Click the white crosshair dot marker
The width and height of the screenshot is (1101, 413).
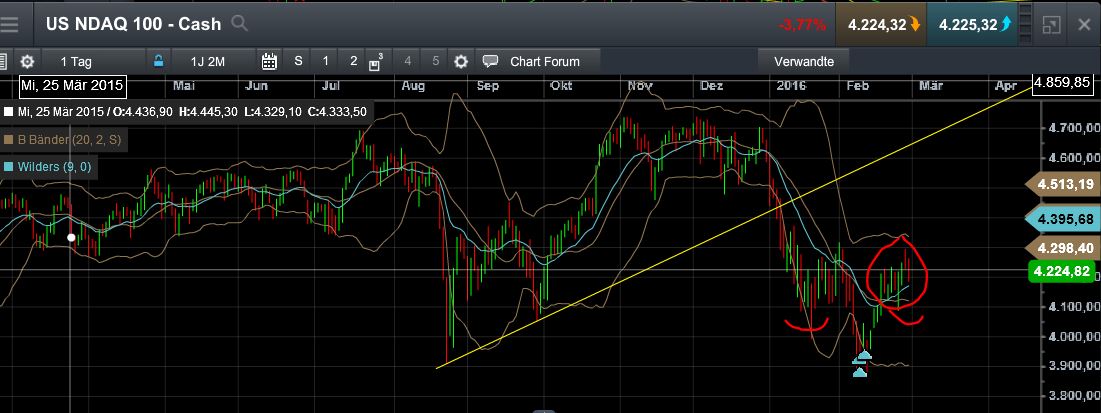pos(71,237)
